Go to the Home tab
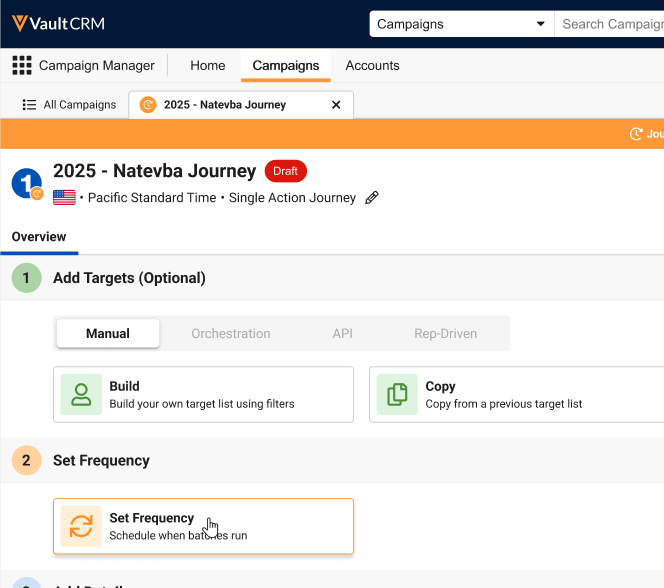The width and height of the screenshot is (664, 588). (x=208, y=66)
